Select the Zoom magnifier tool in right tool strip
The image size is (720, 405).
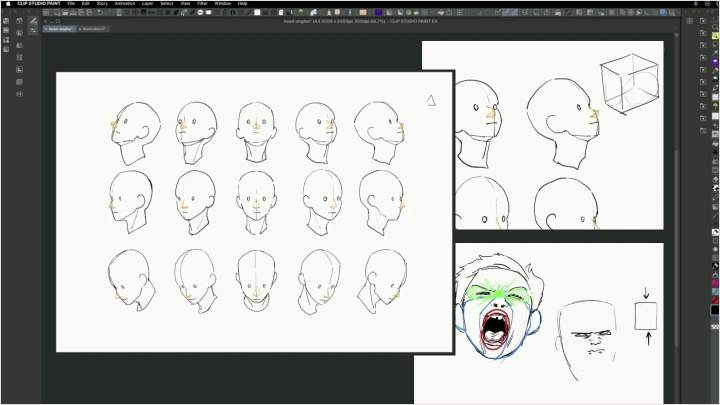pyautogui.click(x=715, y=27)
